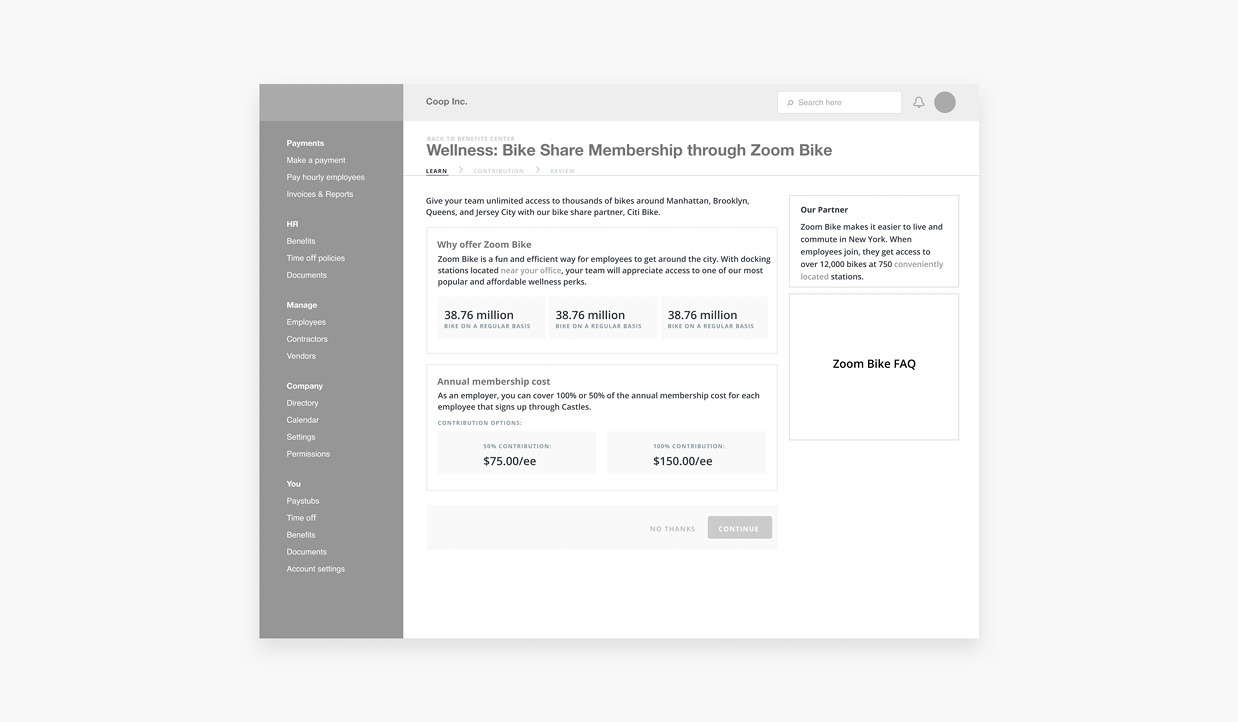Choose the 50% contribution option card

click(517, 453)
